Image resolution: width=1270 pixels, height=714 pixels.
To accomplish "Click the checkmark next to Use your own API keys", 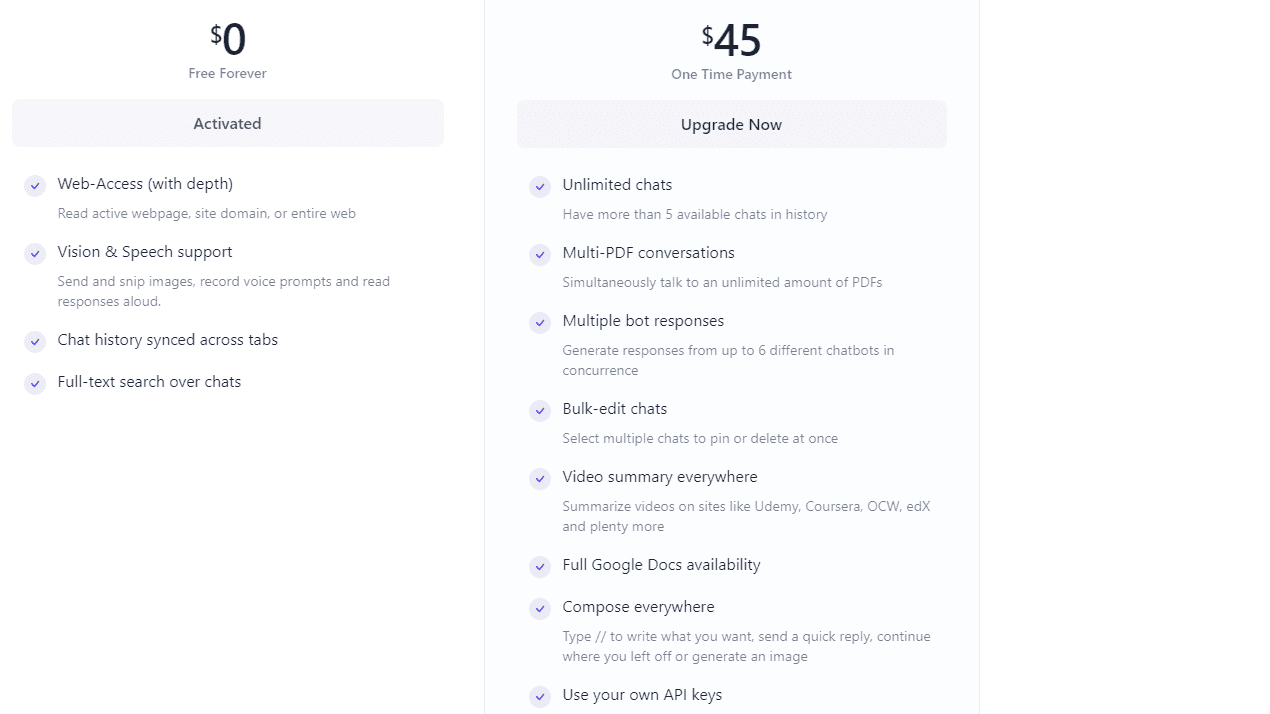I will tap(540, 696).
